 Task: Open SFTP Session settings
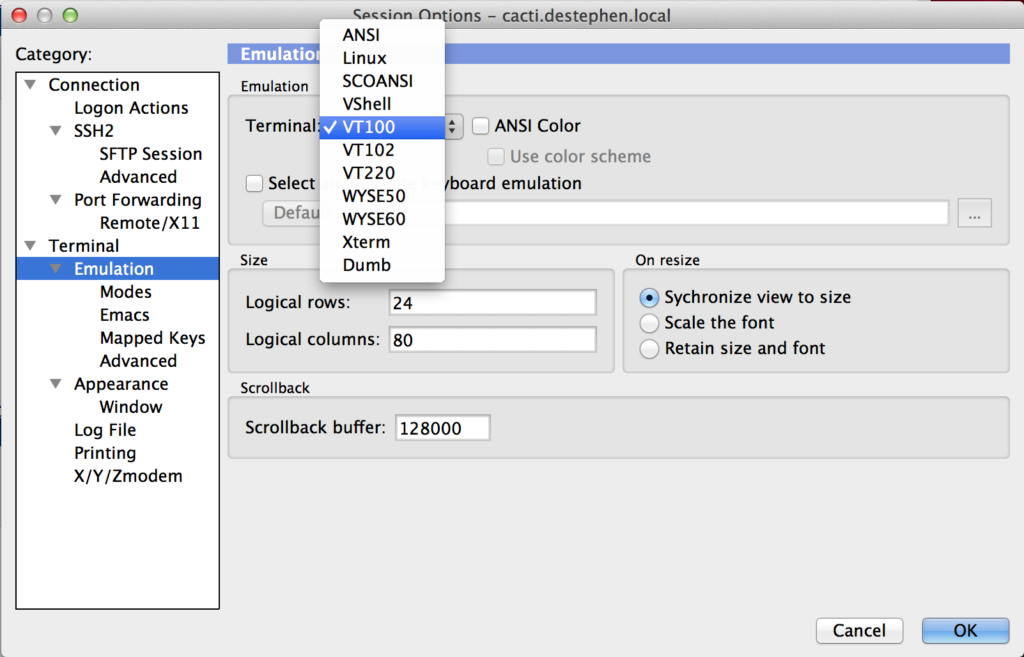coord(151,153)
